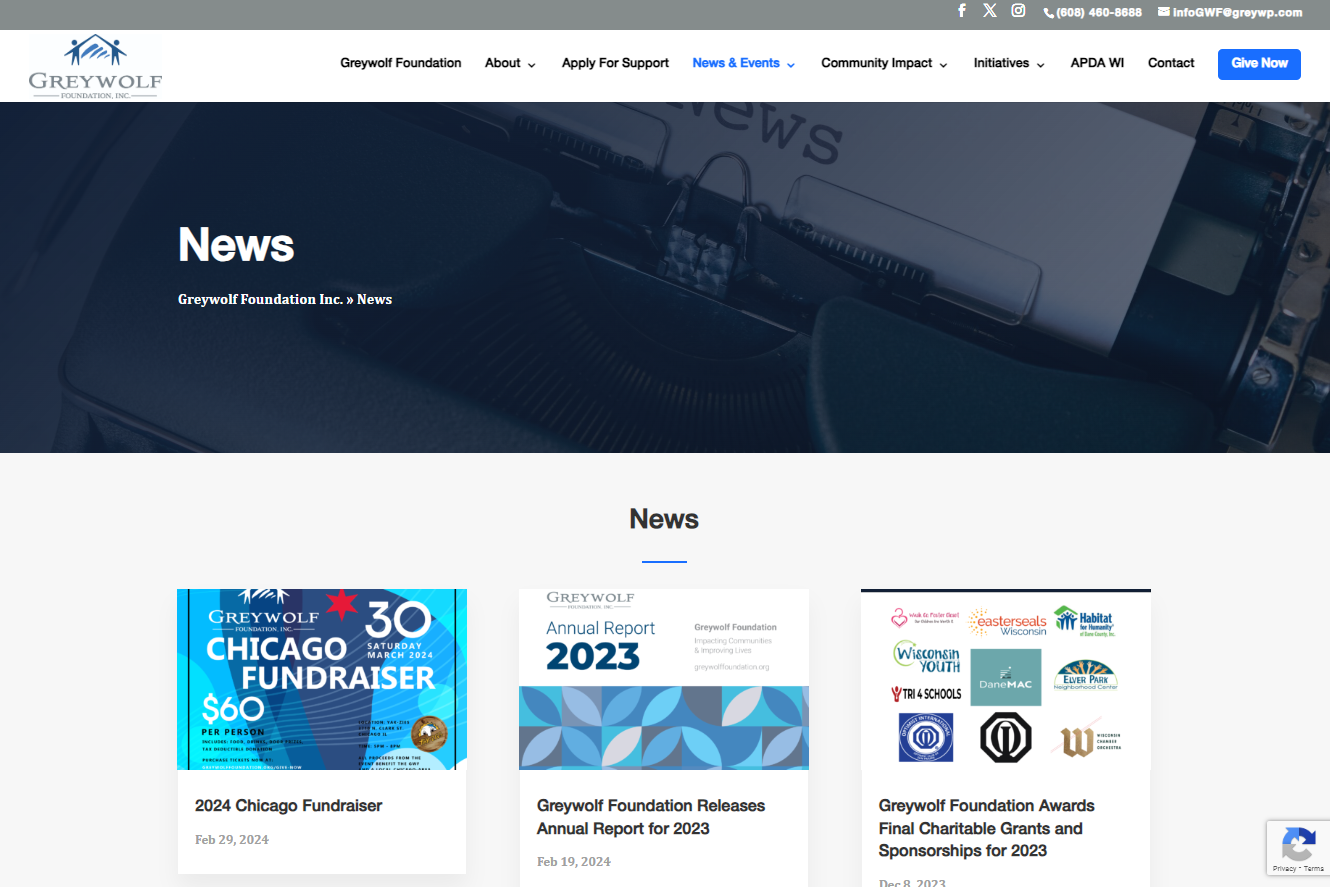Viewport: 1330px width, 887px height.
Task: Click the envelope icon beside the email
Action: [x=1164, y=12]
